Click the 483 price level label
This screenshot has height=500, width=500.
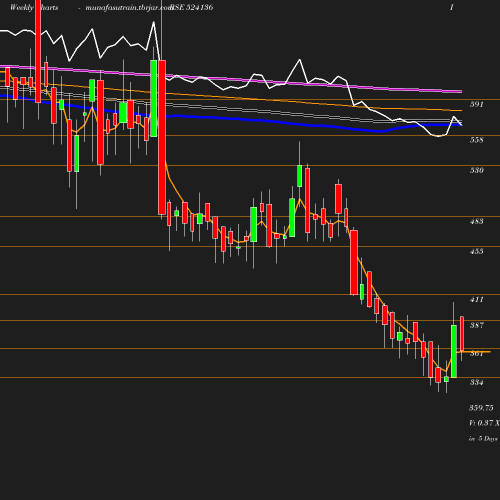click(x=476, y=221)
